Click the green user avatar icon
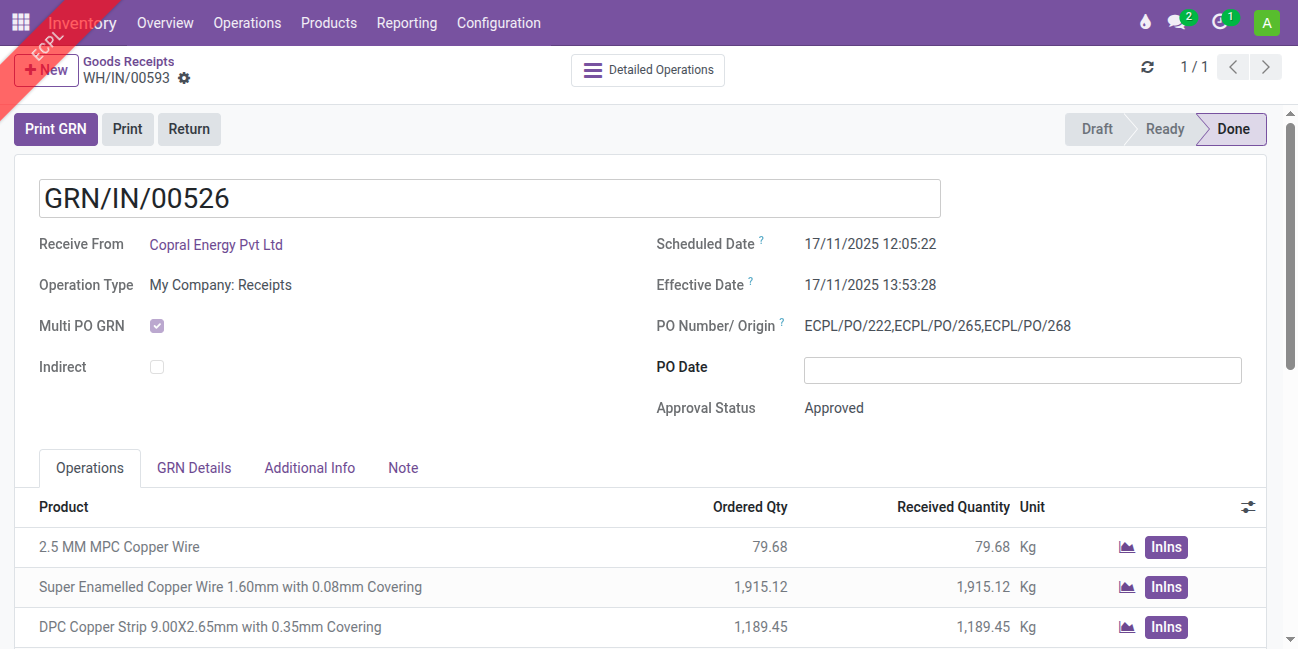 1267,22
